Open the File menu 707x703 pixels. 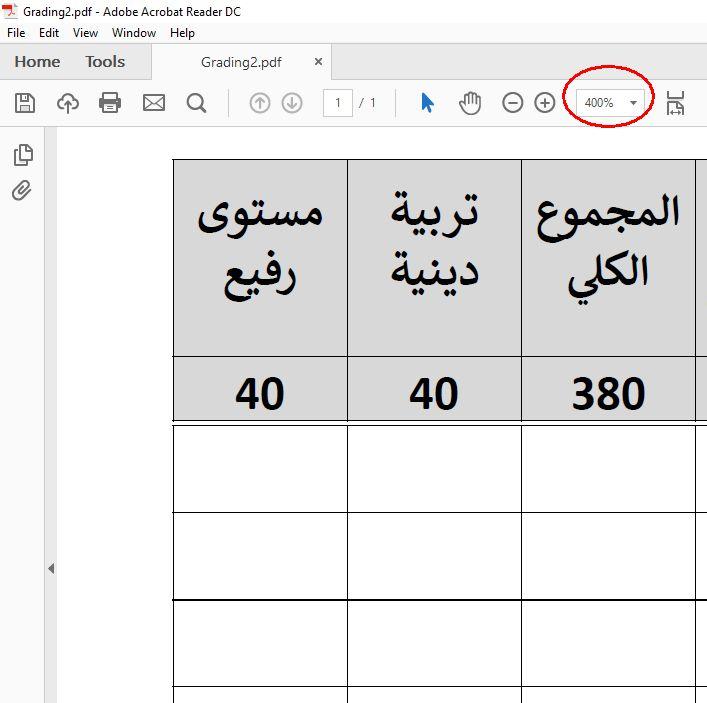pyautogui.click(x=16, y=33)
